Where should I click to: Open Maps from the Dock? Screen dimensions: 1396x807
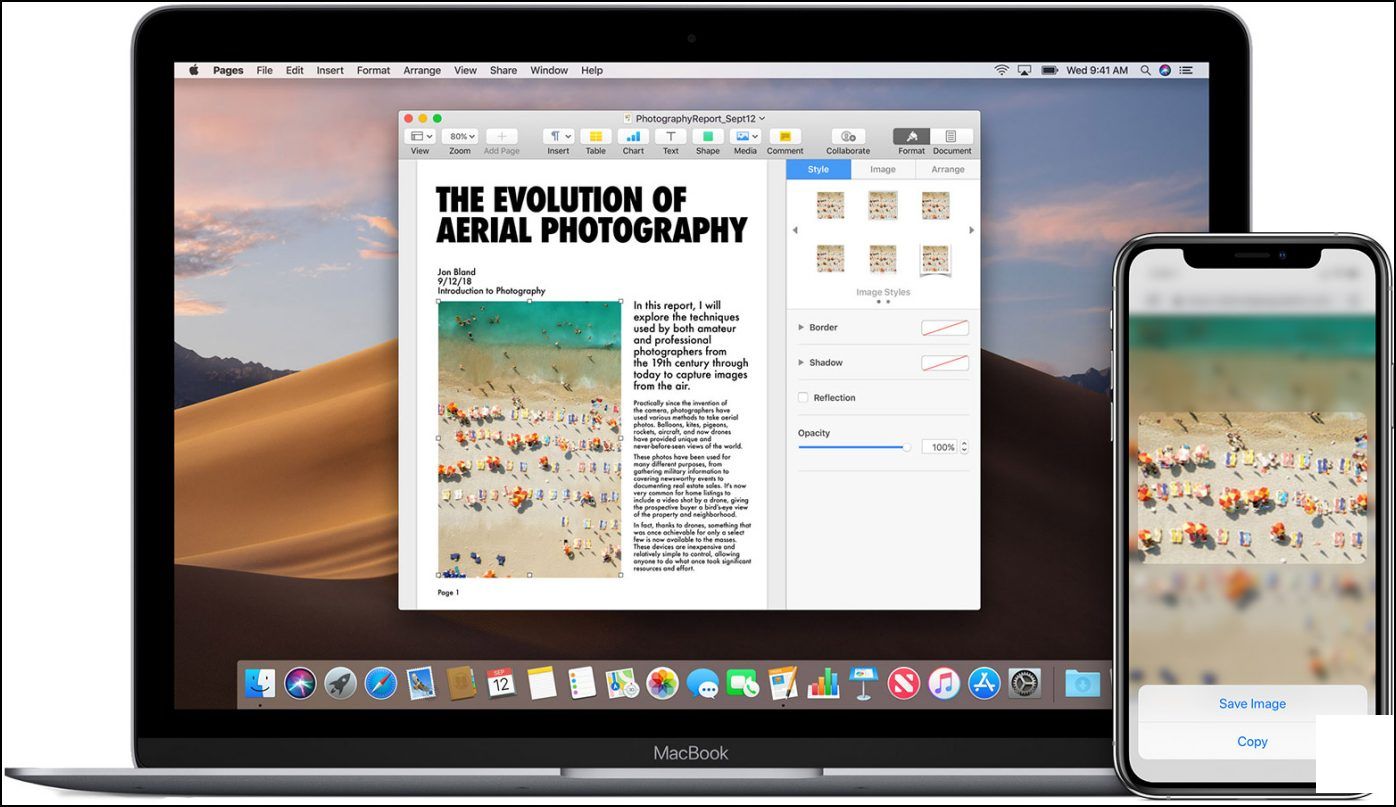coord(621,683)
